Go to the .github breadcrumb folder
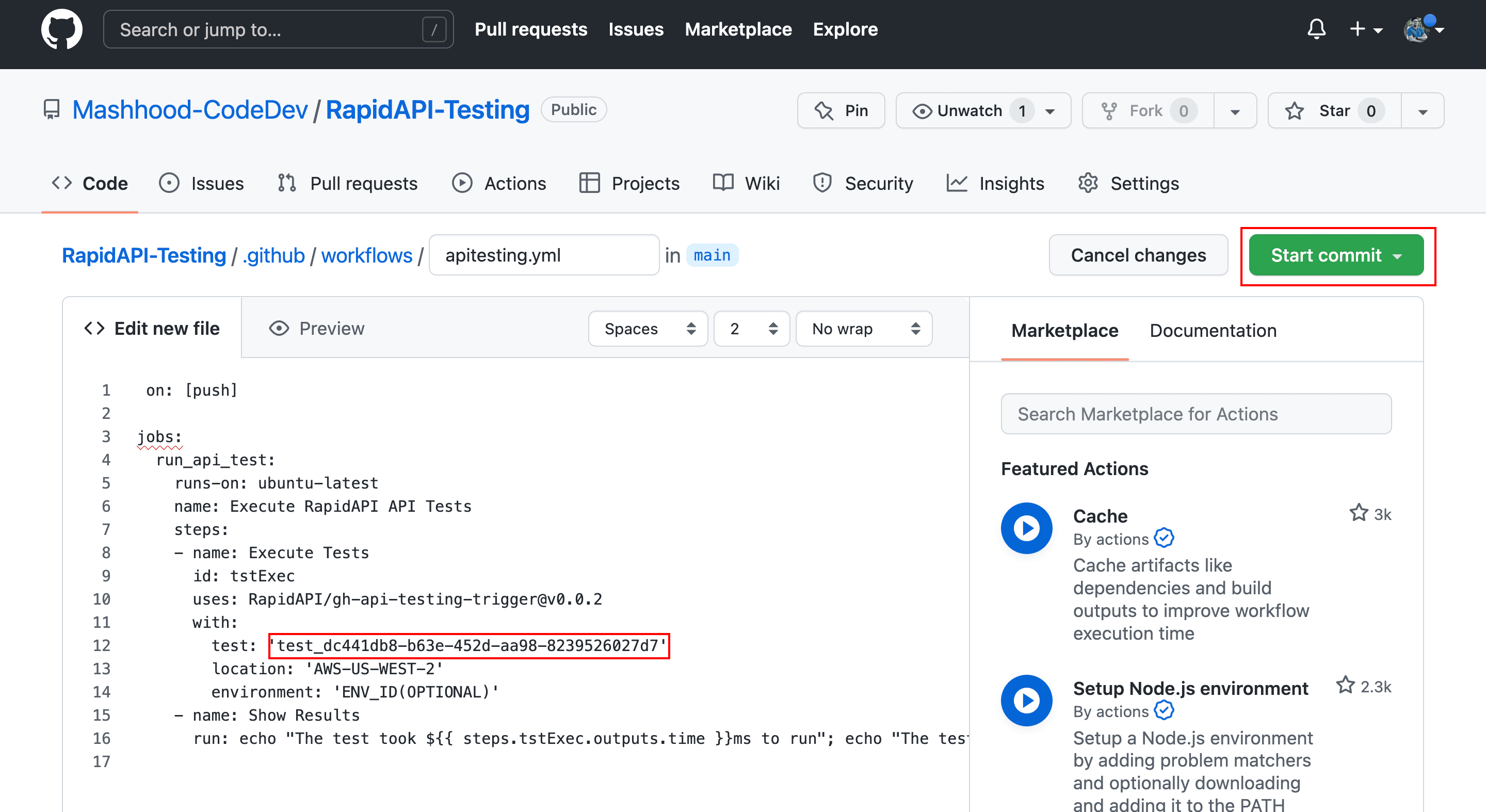 pos(273,255)
